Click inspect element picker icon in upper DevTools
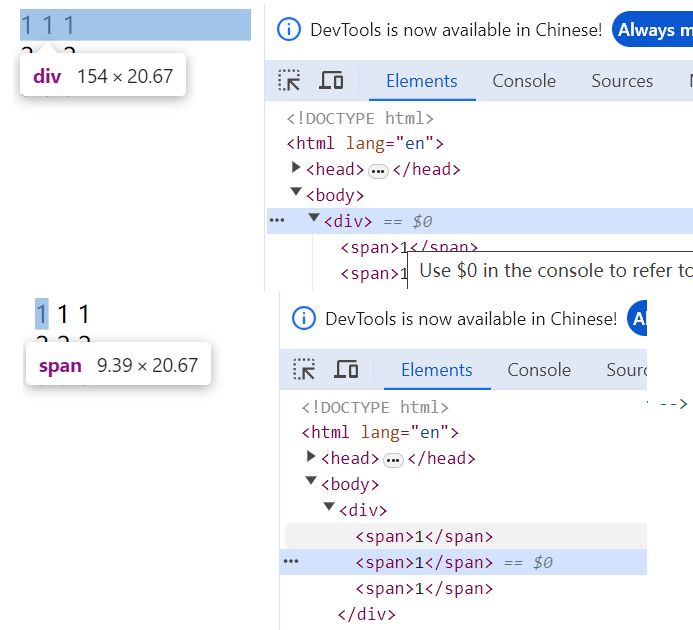Viewport: 693px width, 630px height. click(289, 81)
